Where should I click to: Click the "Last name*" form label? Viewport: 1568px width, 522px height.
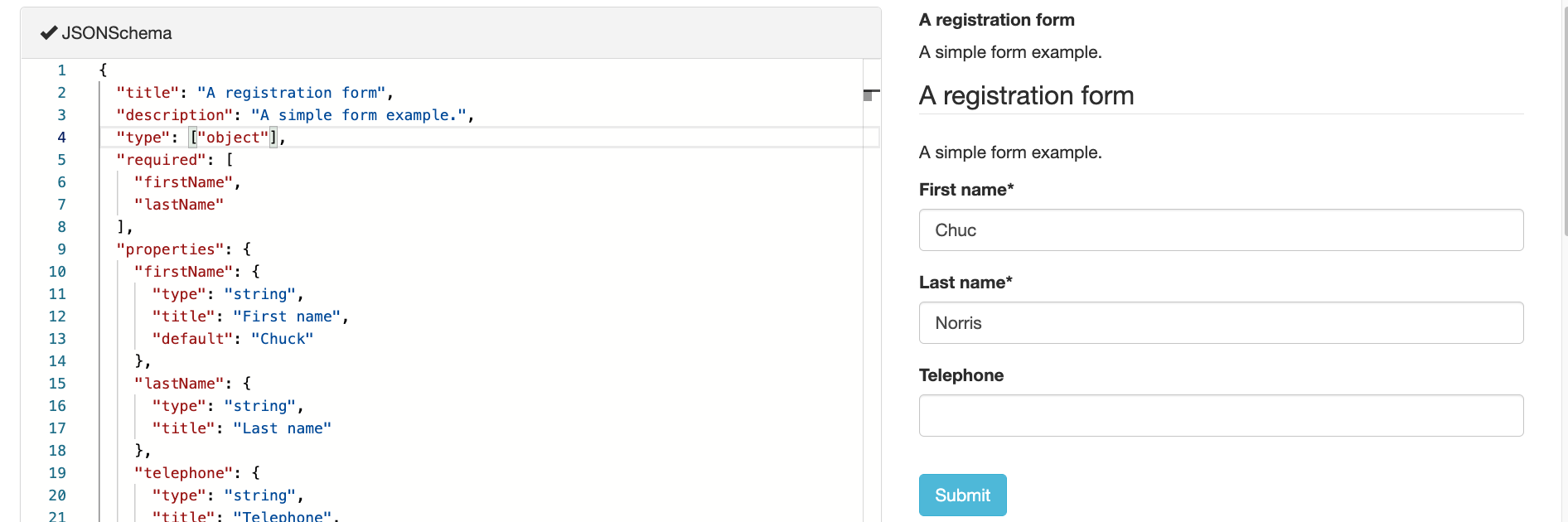pyautogui.click(x=965, y=283)
